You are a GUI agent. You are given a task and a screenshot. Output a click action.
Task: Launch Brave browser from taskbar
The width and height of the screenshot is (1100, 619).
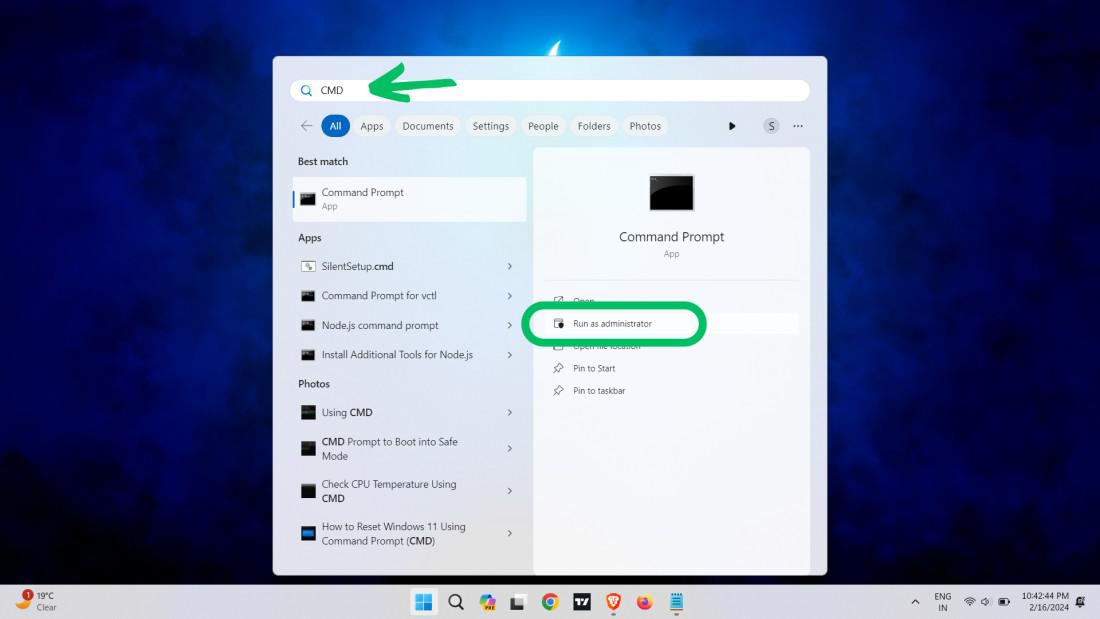[x=613, y=602]
